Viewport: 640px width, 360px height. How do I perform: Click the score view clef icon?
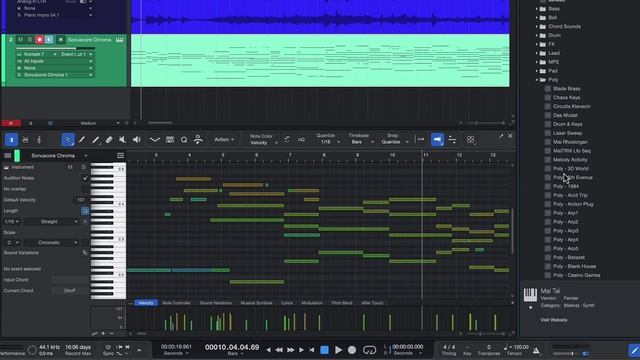[39, 140]
